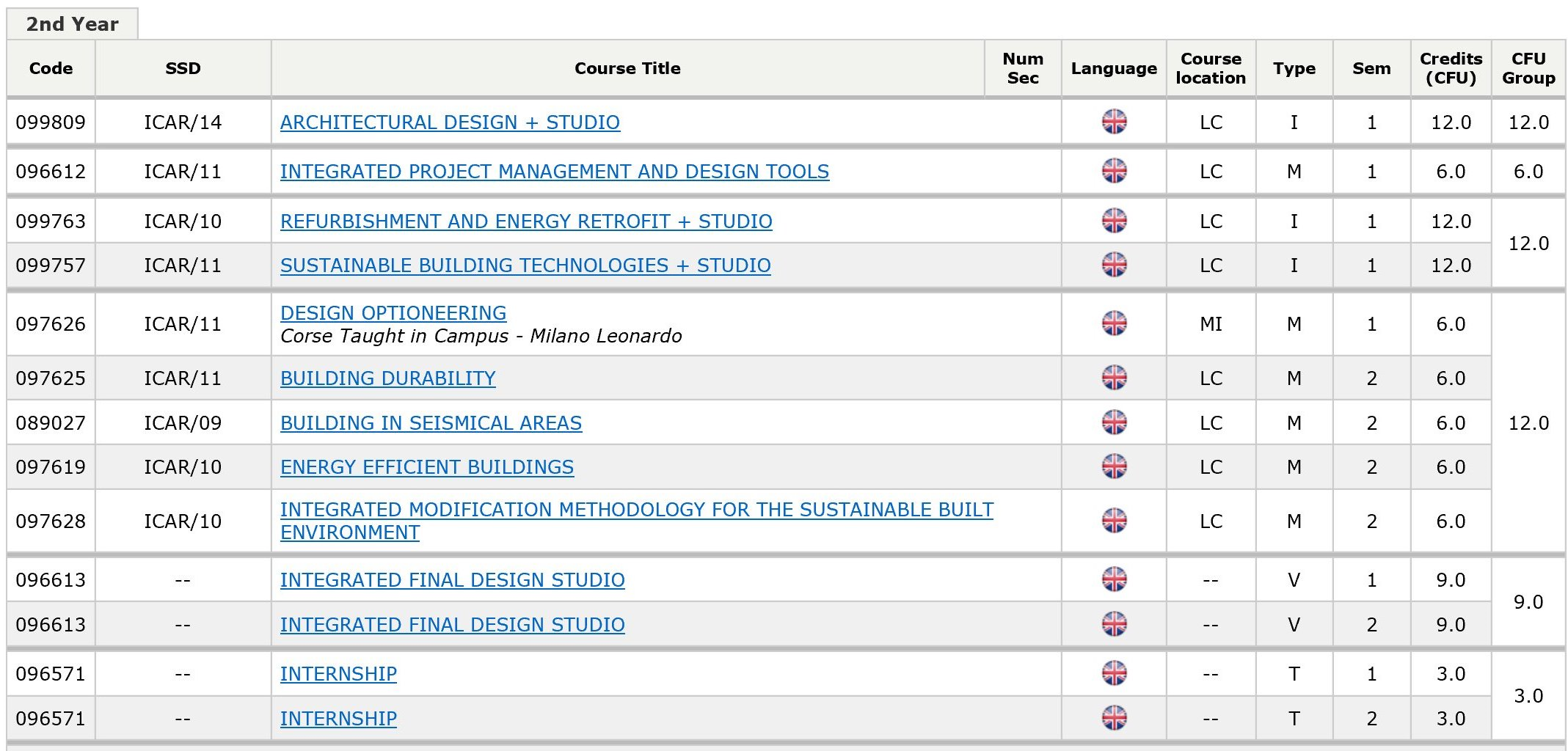1568x751 pixels.
Task: Open Sustainable Building Technologies + Studio link
Action: 525,265
